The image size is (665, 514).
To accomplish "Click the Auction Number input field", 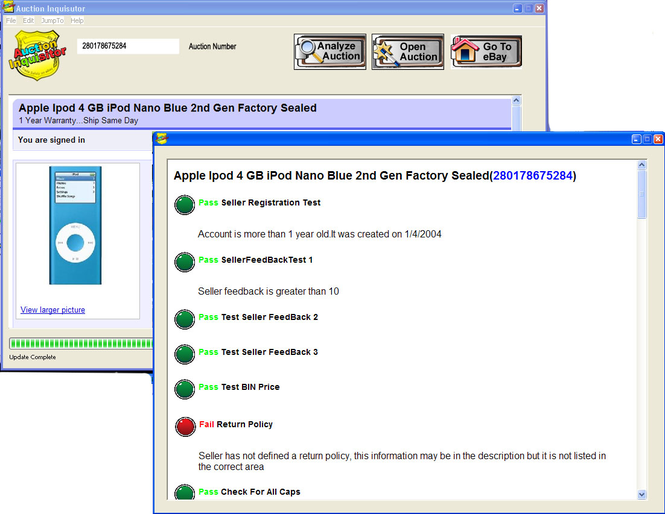I will (127, 46).
